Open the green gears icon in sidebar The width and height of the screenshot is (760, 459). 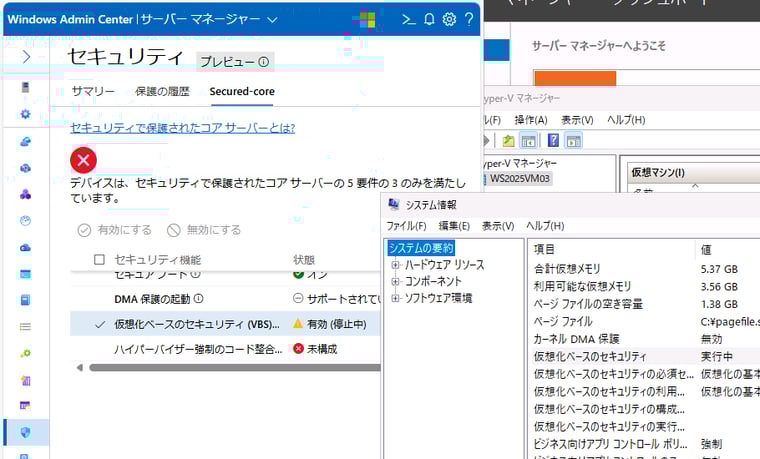tap(25, 353)
